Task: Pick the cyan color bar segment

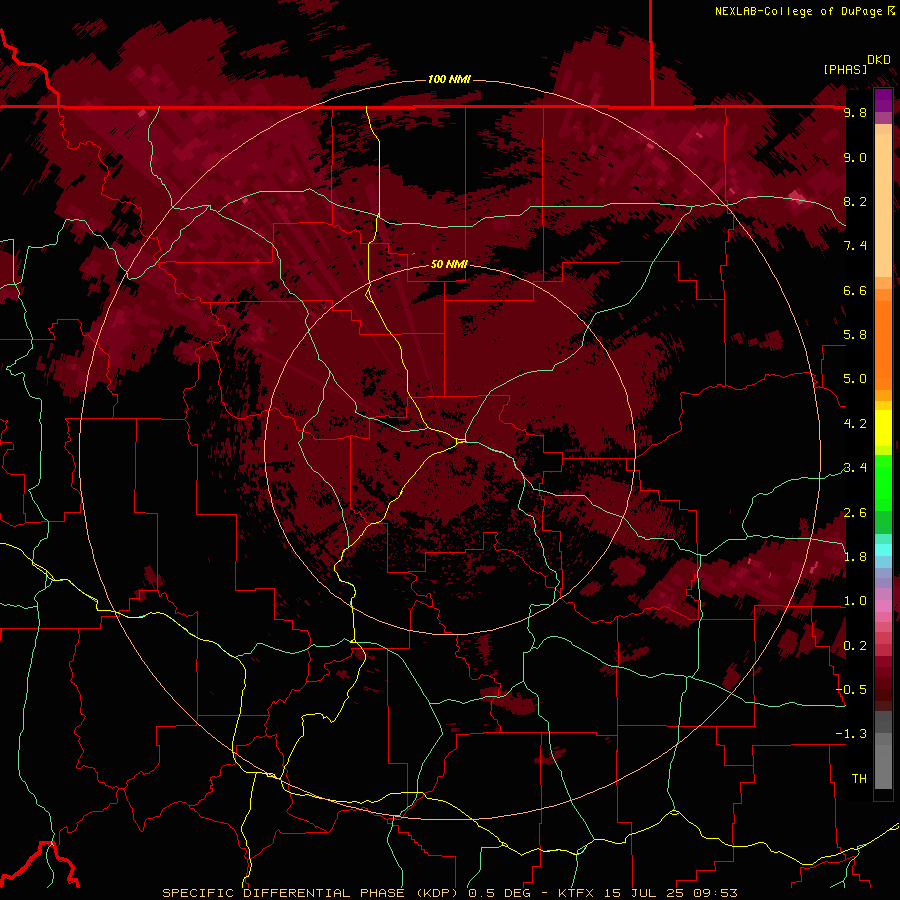Action: [883, 549]
